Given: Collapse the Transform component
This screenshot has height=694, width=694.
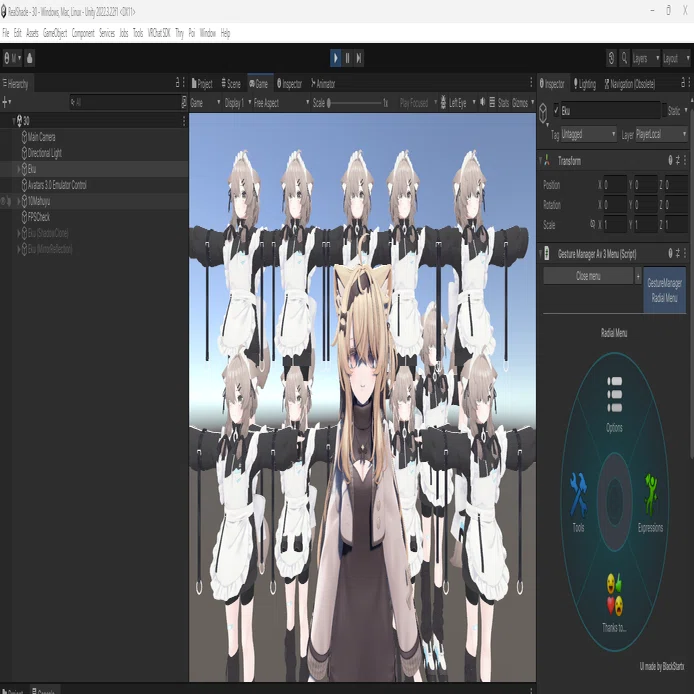Looking at the screenshot, I should click(540, 161).
